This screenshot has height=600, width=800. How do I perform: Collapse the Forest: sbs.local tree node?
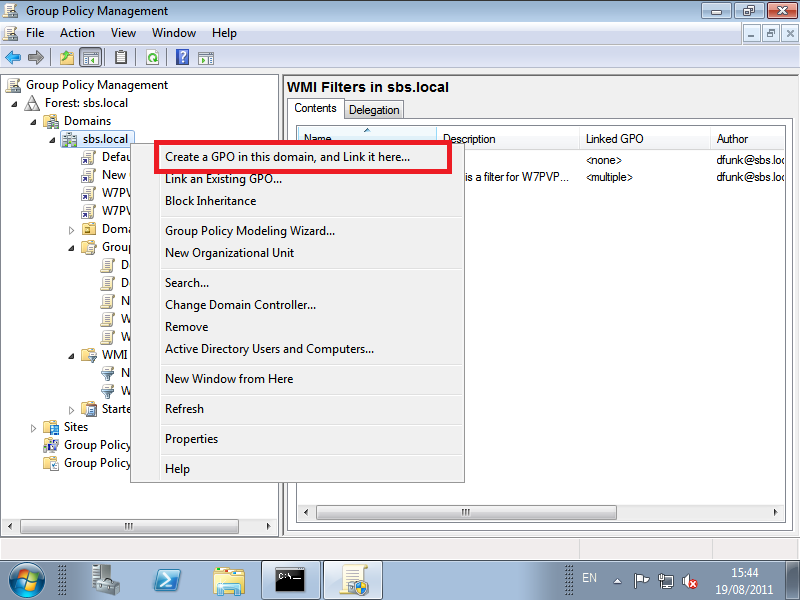pos(14,103)
